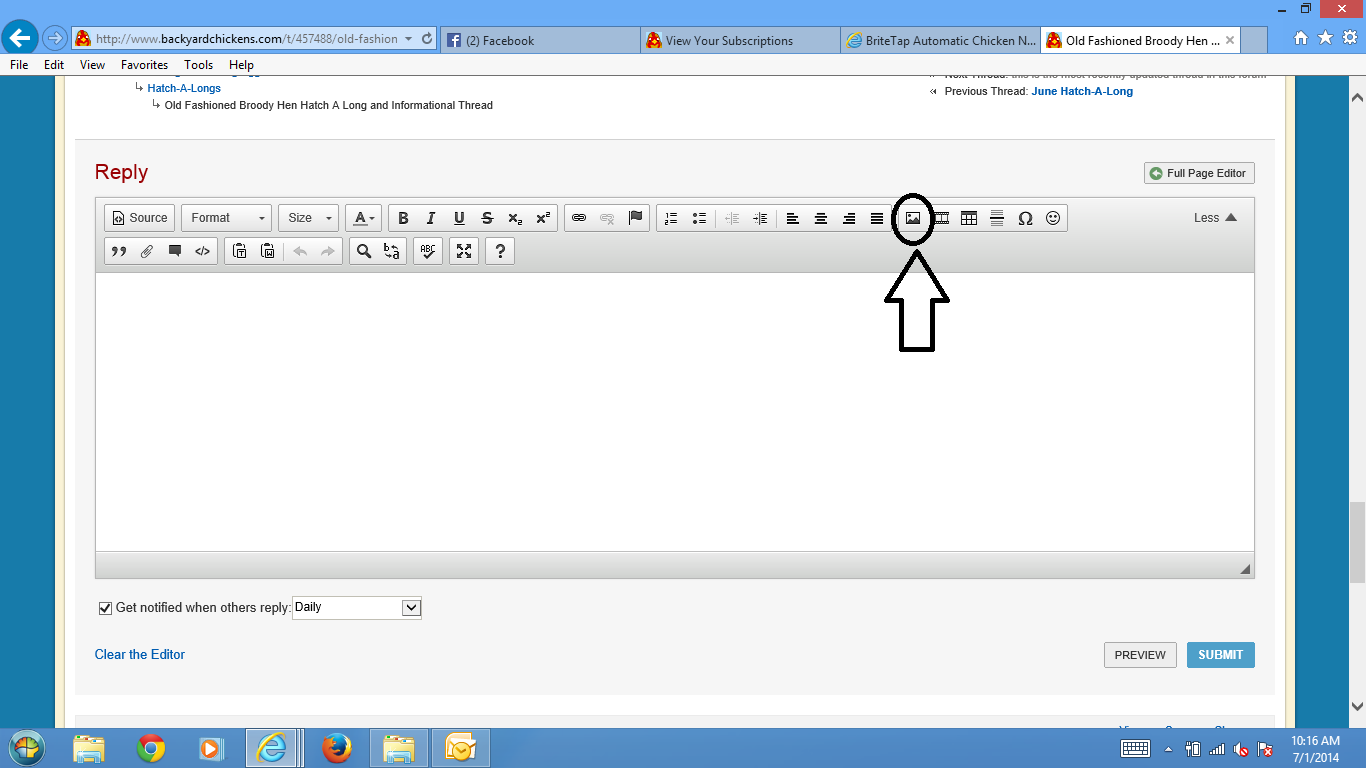1366x768 pixels.
Task: Open the Format dropdown
Action: [x=227, y=218]
